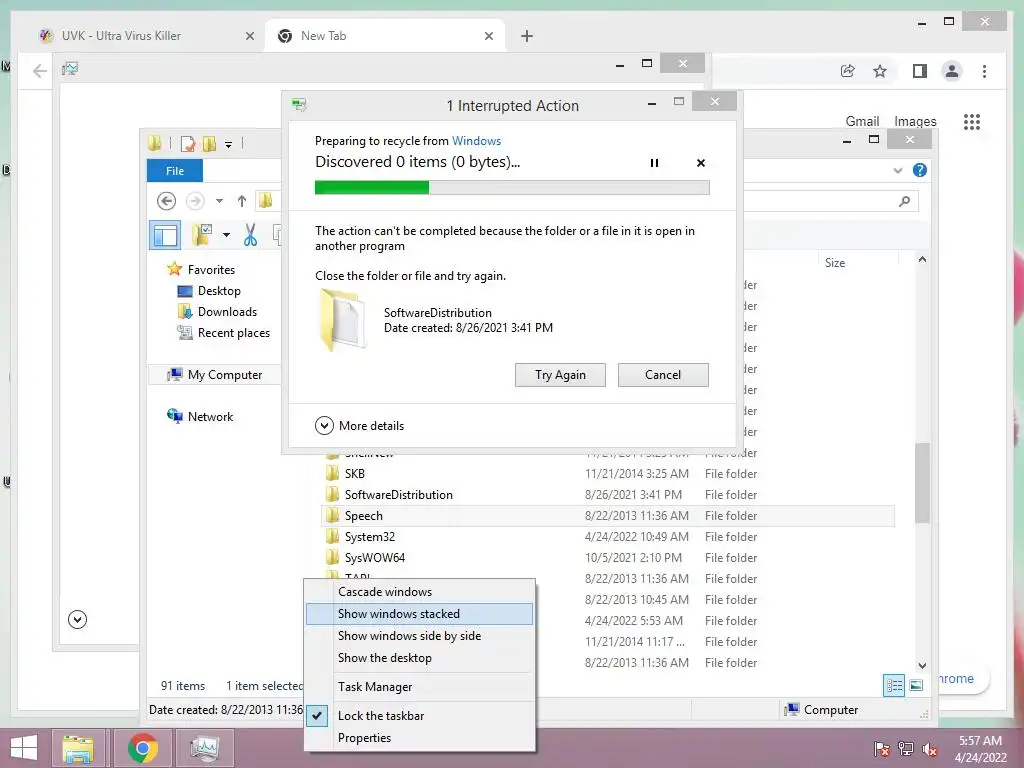
Task: Select Favorites in the navigation pane
Action: pos(201,270)
